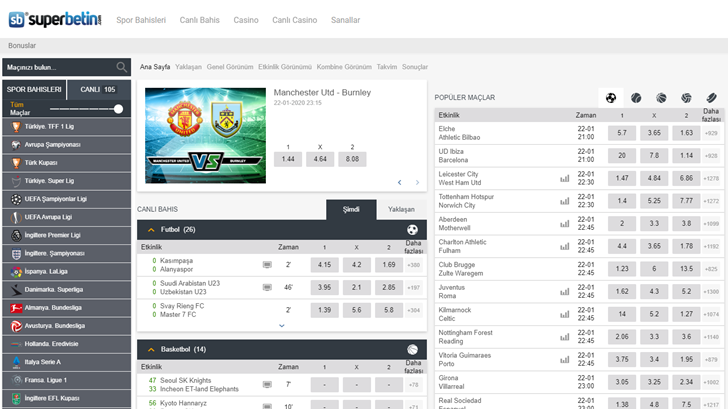728x409 pixels.
Task: Open stats icon for Aberdeen Motherwell match
Action: click(565, 224)
